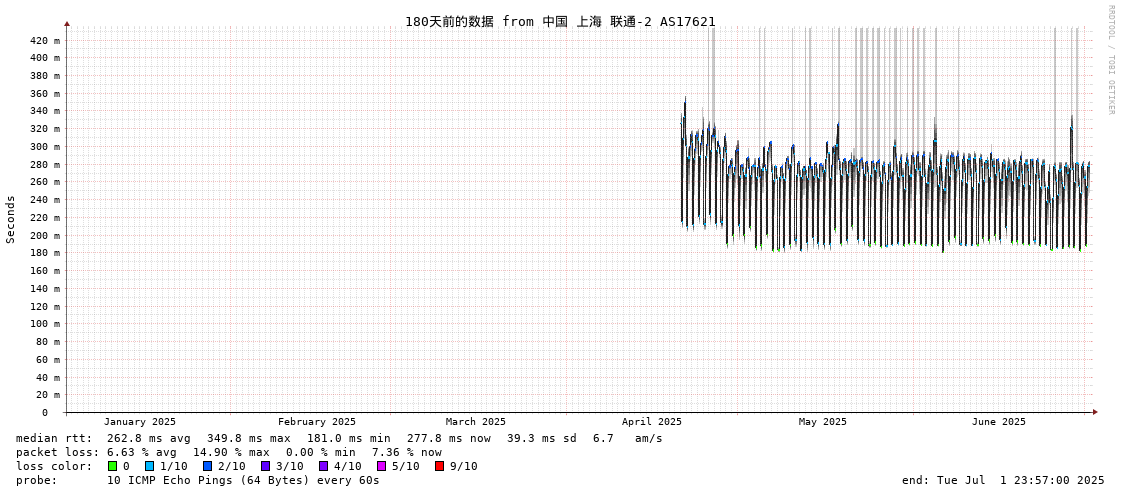Click the 'March 2025' axis label
Screen dimensions: 1121x494
pos(475,422)
